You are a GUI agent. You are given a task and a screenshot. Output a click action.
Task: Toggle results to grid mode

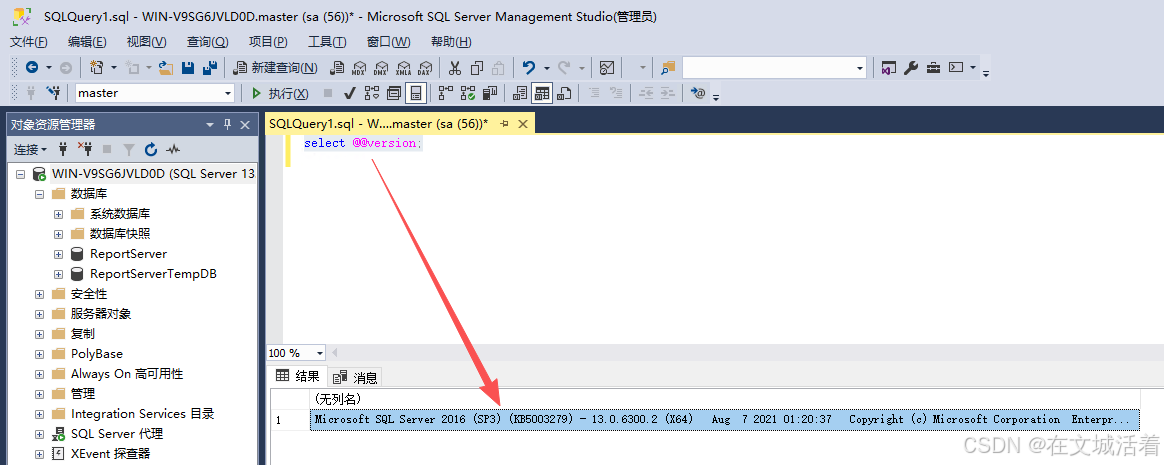tap(543, 93)
